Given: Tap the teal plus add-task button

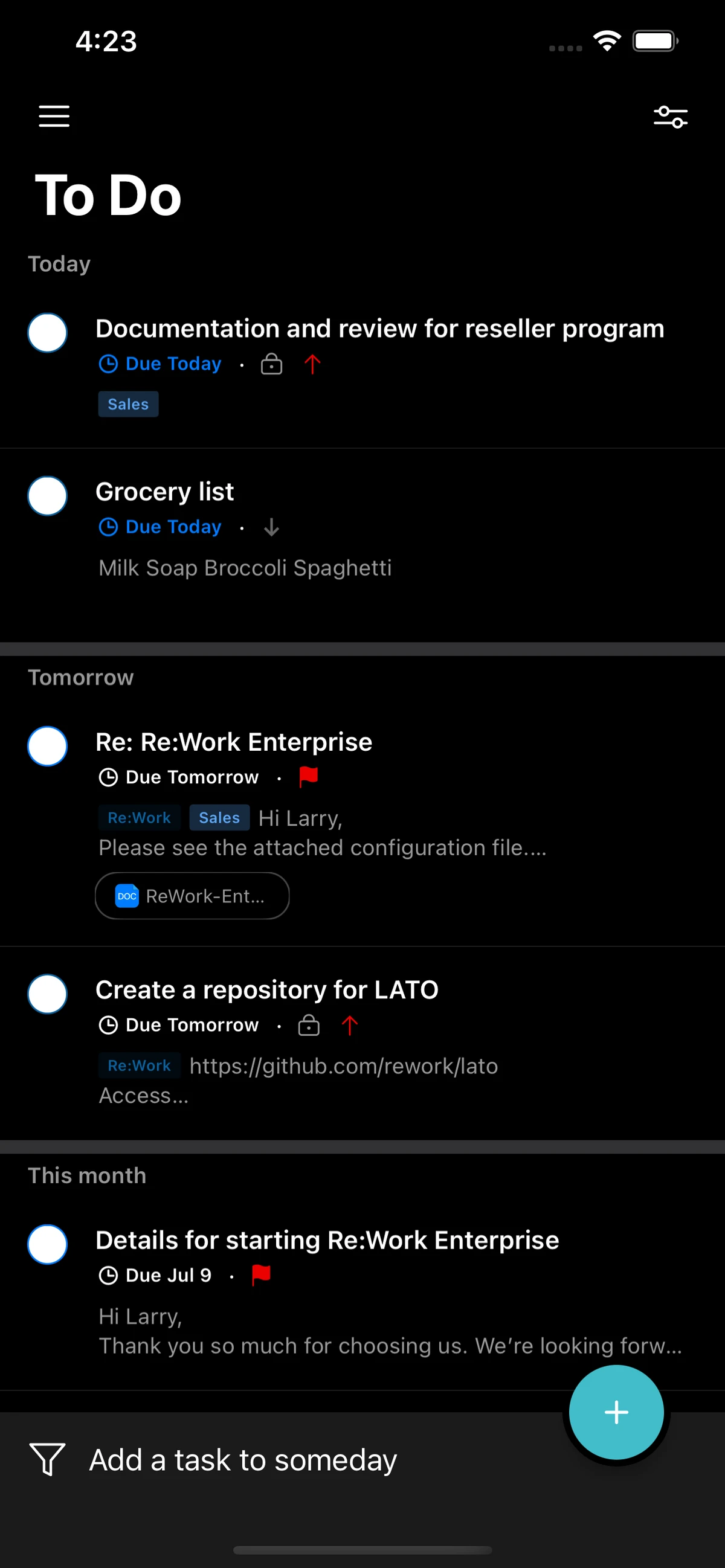Looking at the screenshot, I should pyautogui.click(x=616, y=1412).
